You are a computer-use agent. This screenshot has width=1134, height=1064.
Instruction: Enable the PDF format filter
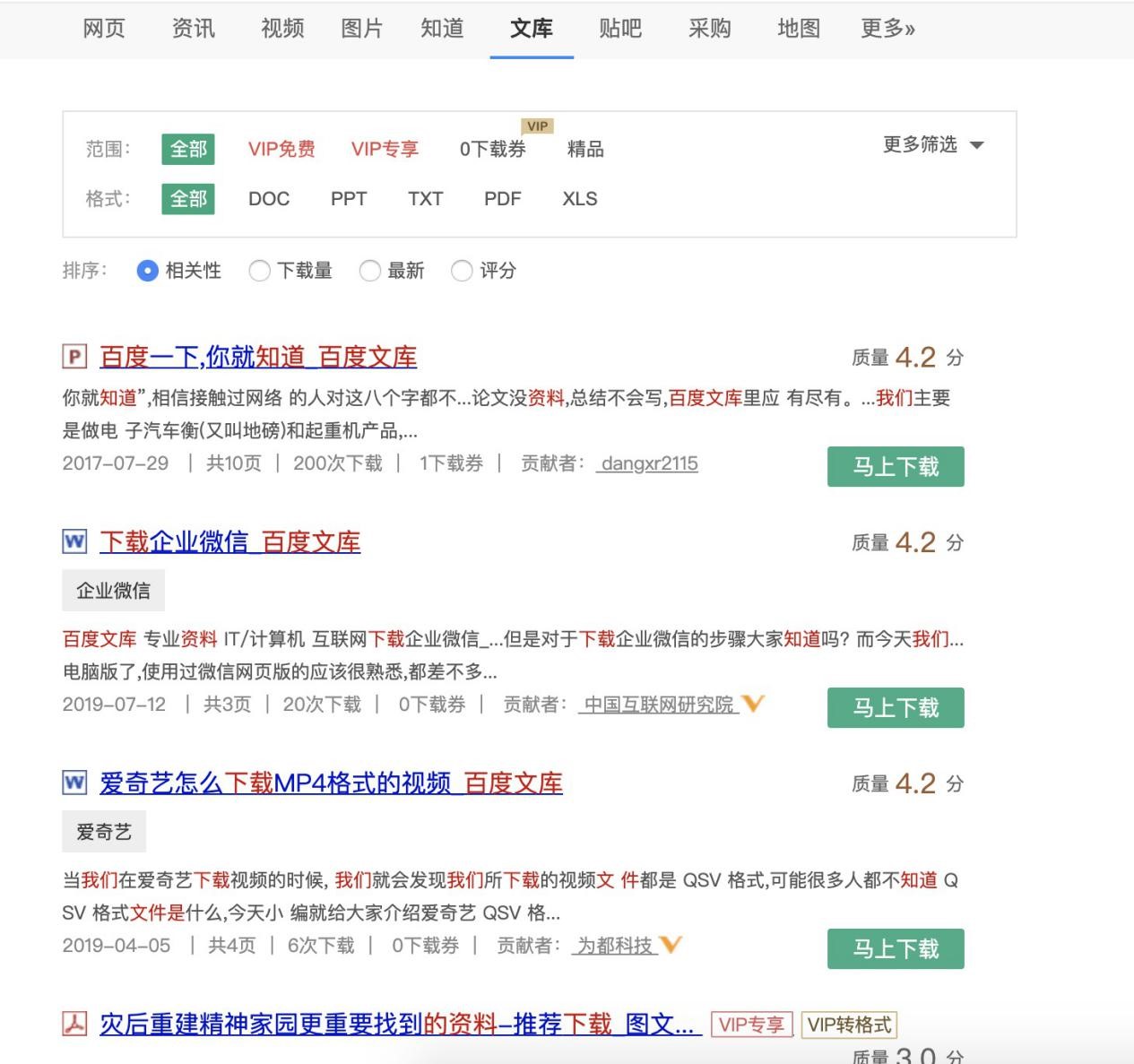tap(503, 198)
